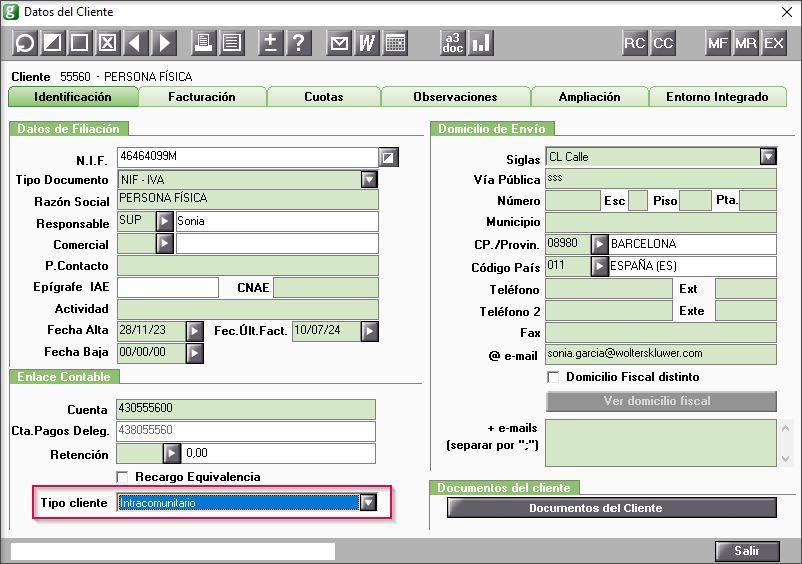The width and height of the screenshot is (802, 564).
Task: Open help with question mark icon
Action: click(299, 42)
